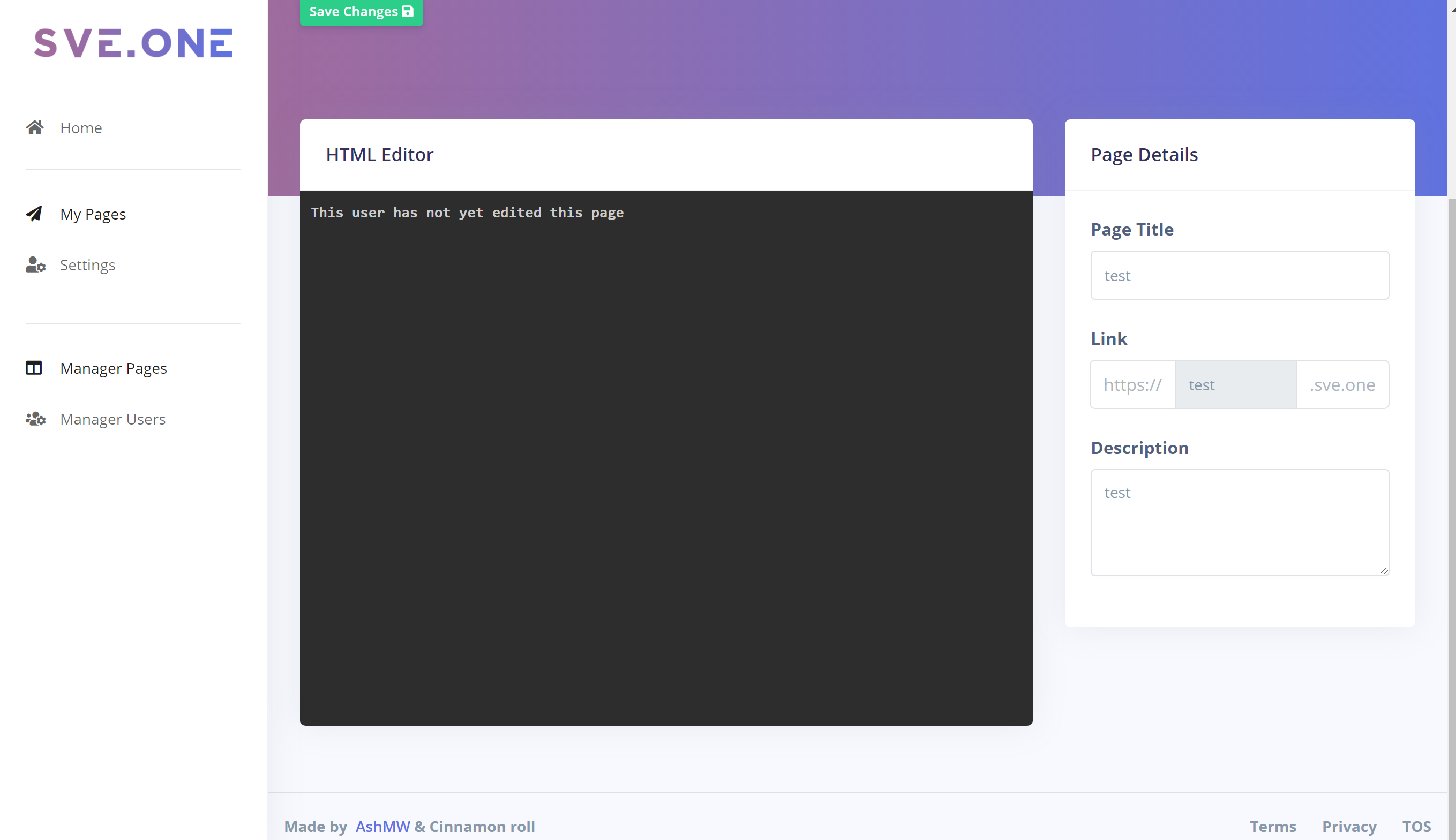
Task: Click the Settings user-gear icon
Action: pyautogui.click(x=35, y=265)
